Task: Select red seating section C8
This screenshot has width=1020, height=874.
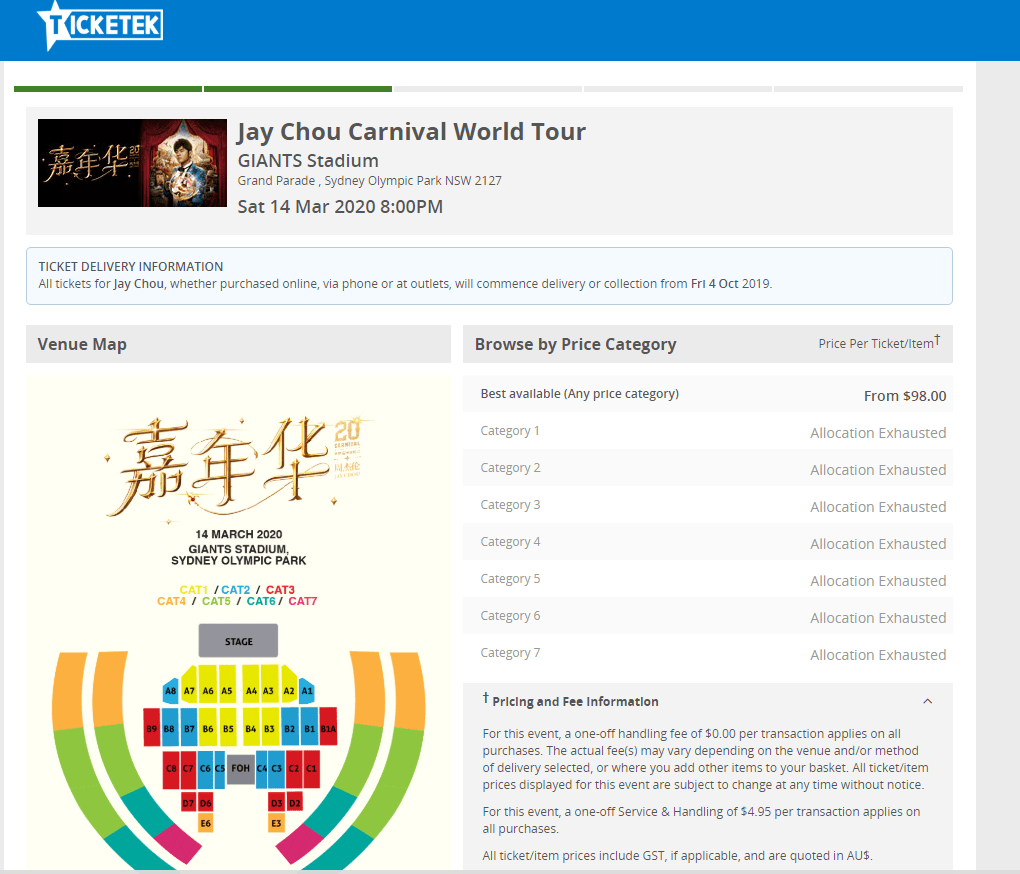Action: click(x=171, y=768)
